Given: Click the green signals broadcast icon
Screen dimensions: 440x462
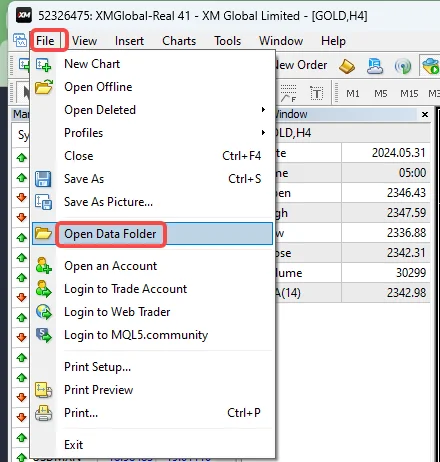Looking at the screenshot, I should [403, 66].
